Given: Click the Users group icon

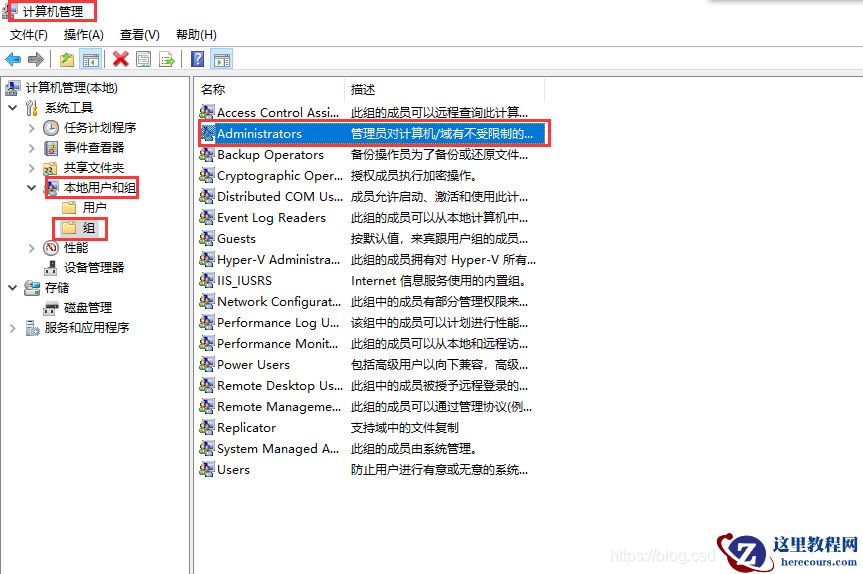Looking at the screenshot, I should pos(207,469).
